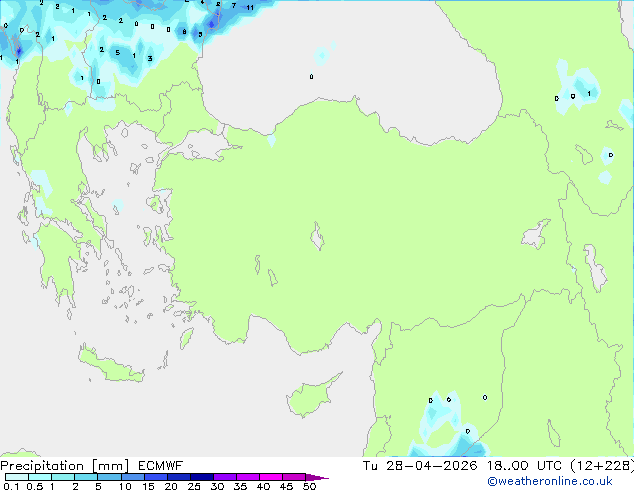
Task: Click the '11' precipitation value on map
Action: pyautogui.click(x=250, y=7)
